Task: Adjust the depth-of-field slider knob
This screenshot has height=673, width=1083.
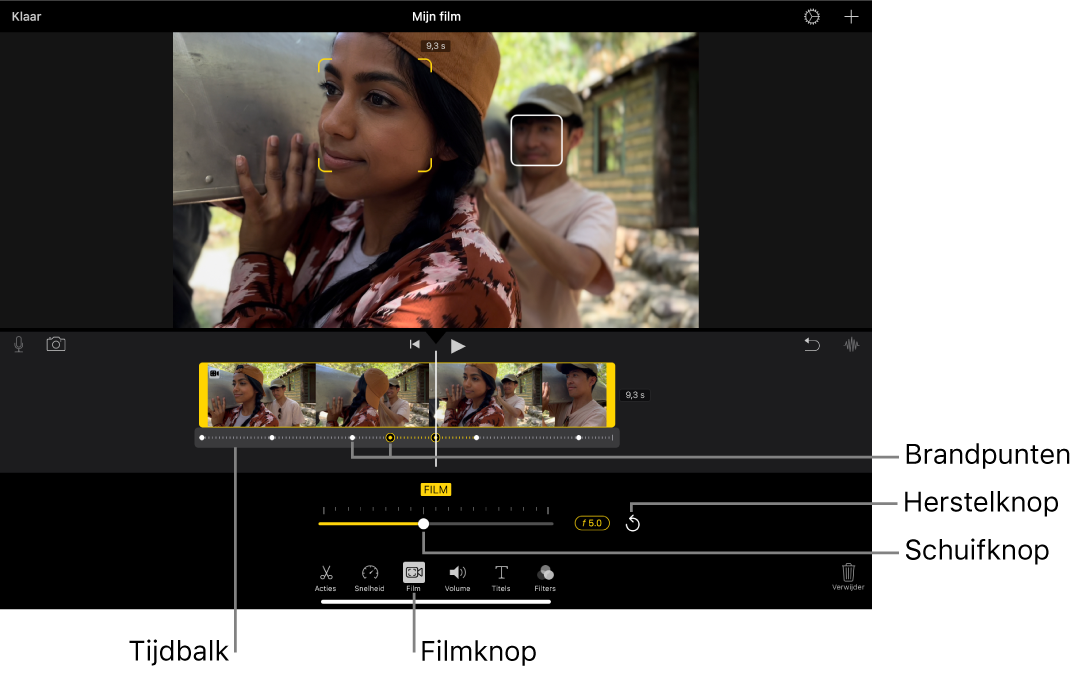Action: coord(423,524)
